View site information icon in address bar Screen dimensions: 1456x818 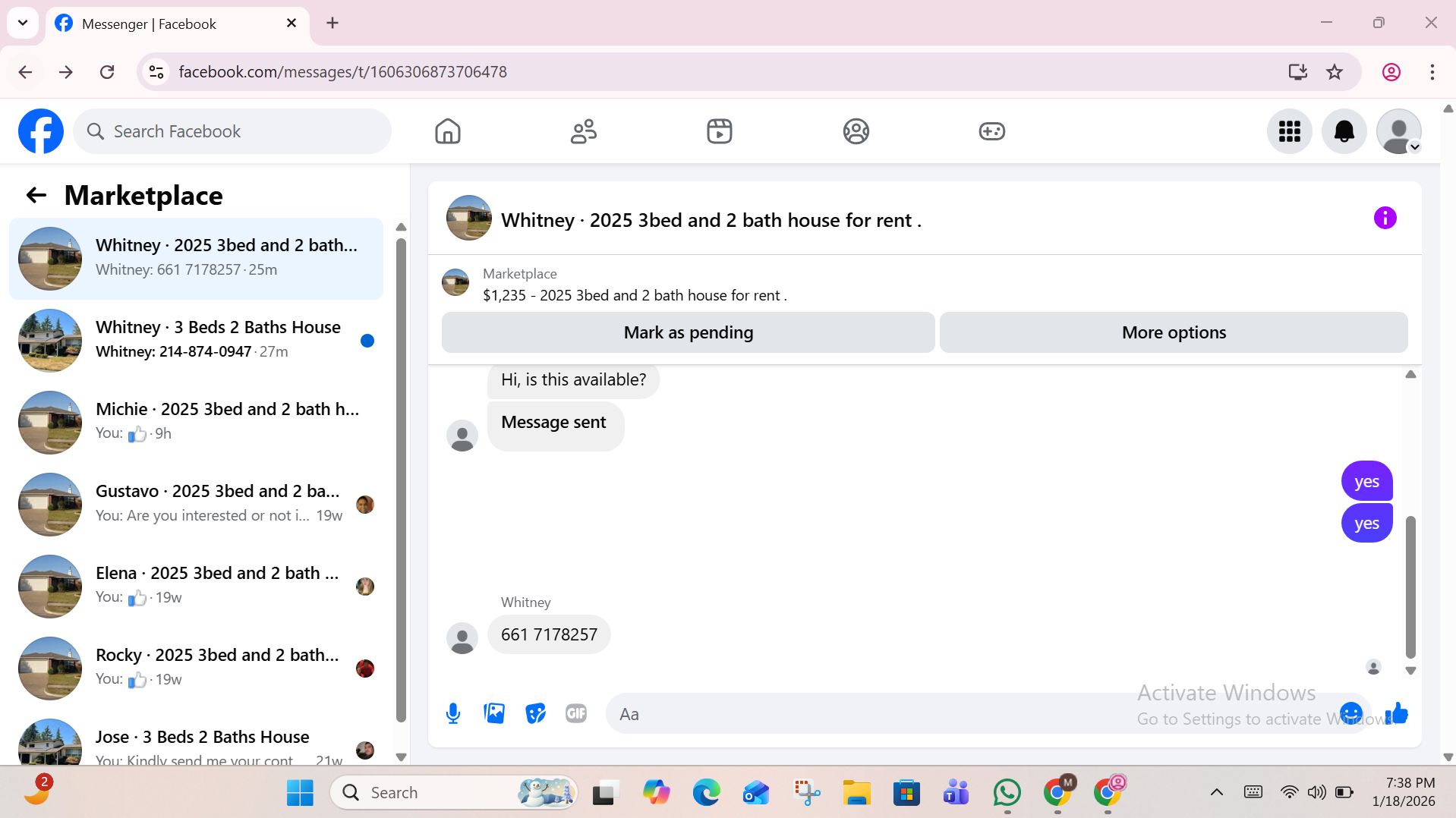tap(156, 72)
